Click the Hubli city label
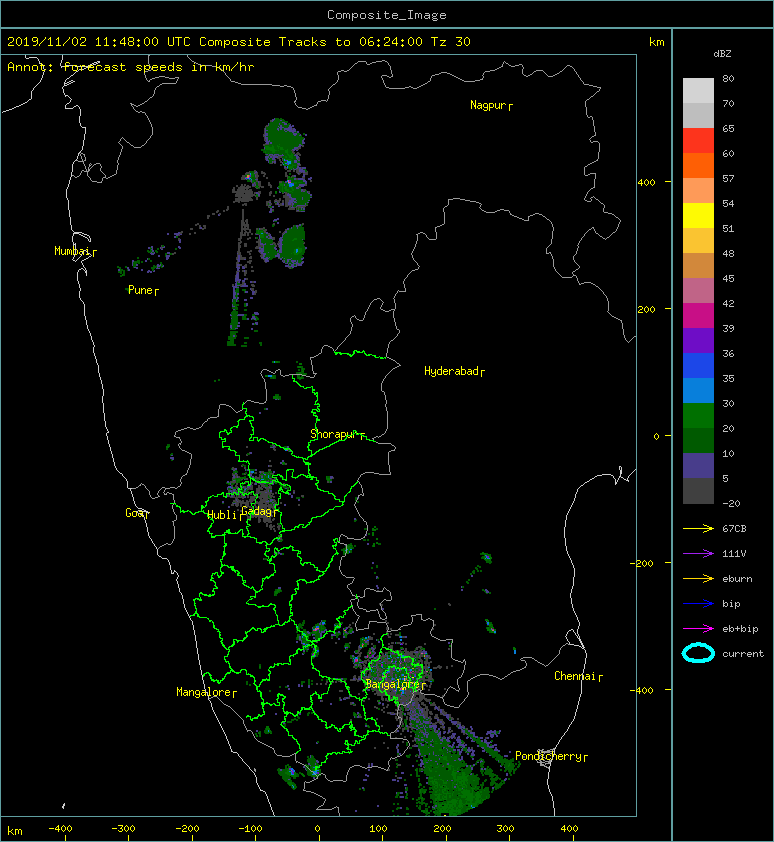This screenshot has width=774, height=842. [x=222, y=515]
